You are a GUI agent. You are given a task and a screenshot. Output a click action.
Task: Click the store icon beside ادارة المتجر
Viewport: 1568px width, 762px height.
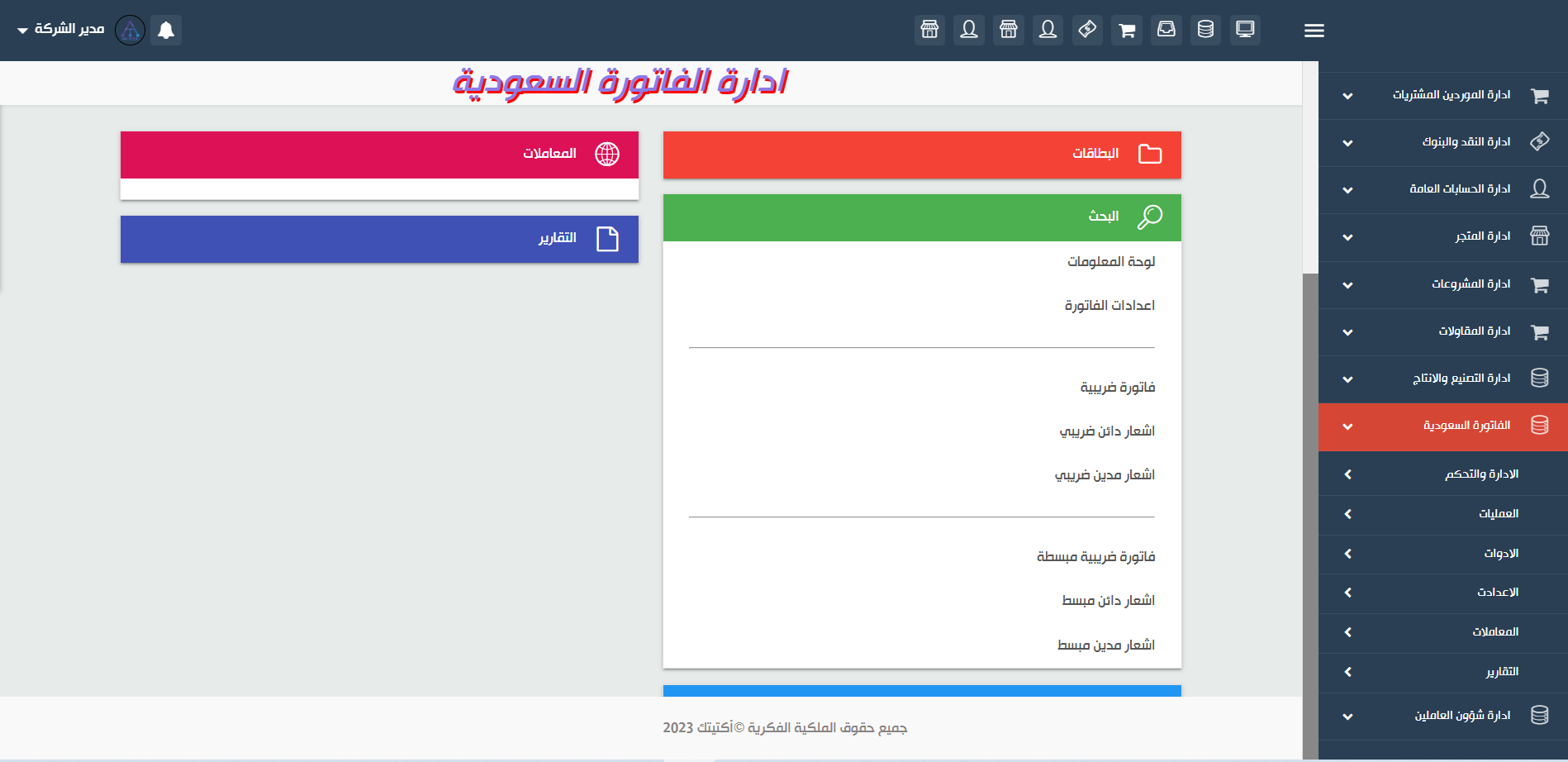point(1540,236)
